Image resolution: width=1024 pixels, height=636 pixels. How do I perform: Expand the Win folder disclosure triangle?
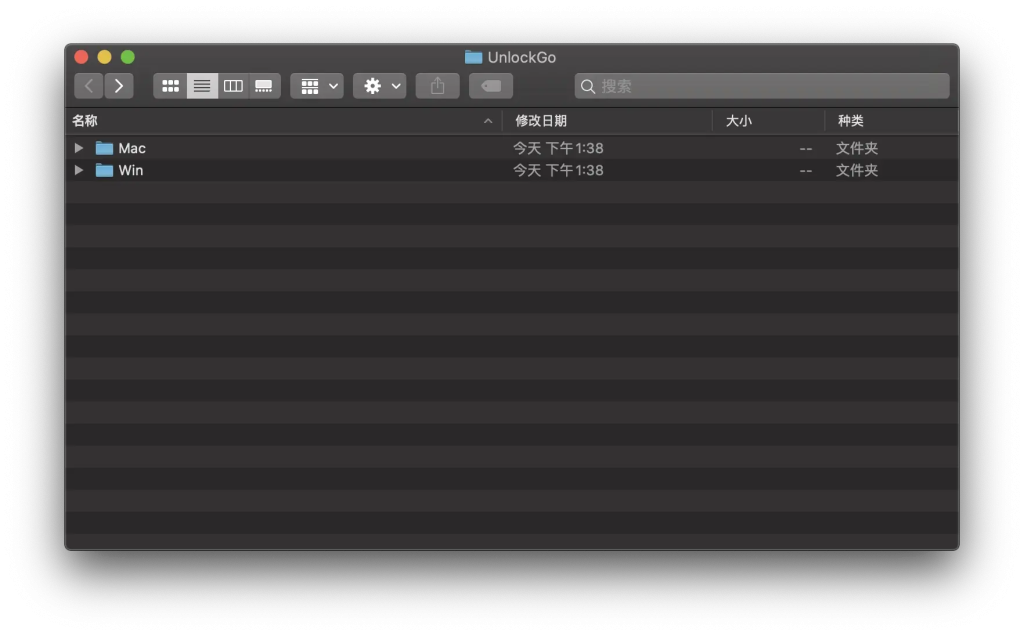pyautogui.click(x=79, y=170)
